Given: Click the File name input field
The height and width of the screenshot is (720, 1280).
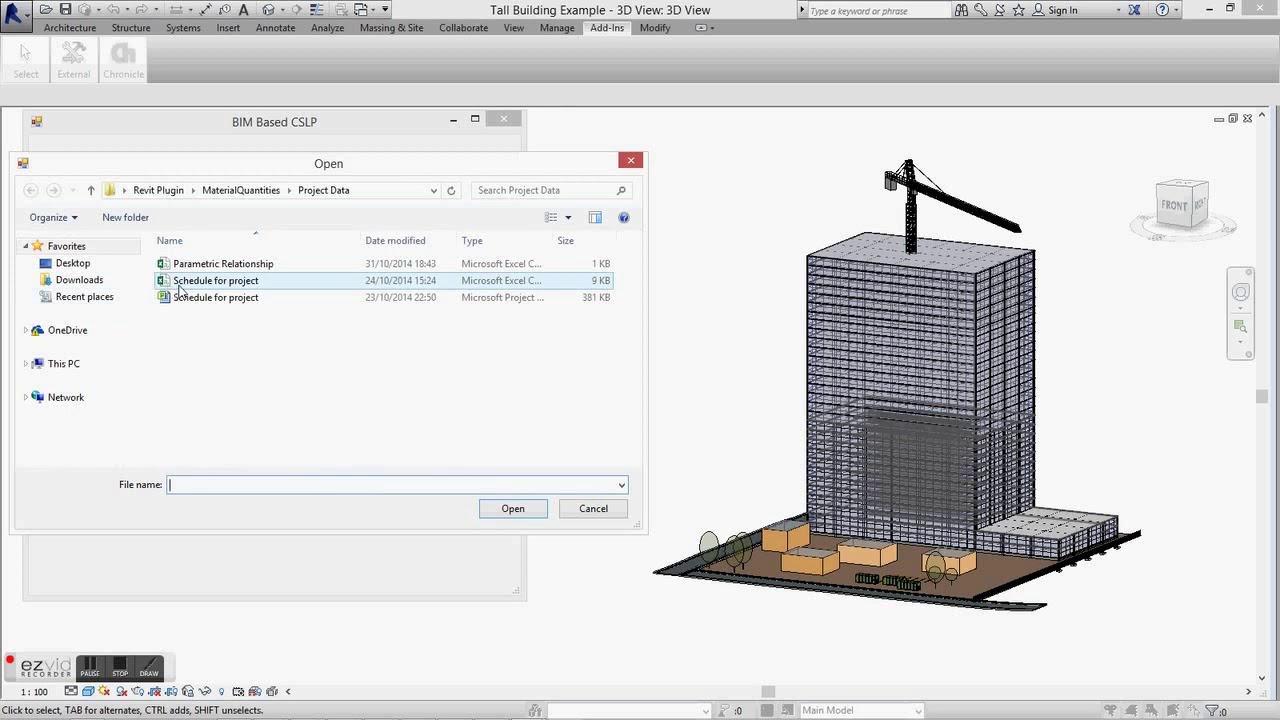Looking at the screenshot, I should click(391, 485).
